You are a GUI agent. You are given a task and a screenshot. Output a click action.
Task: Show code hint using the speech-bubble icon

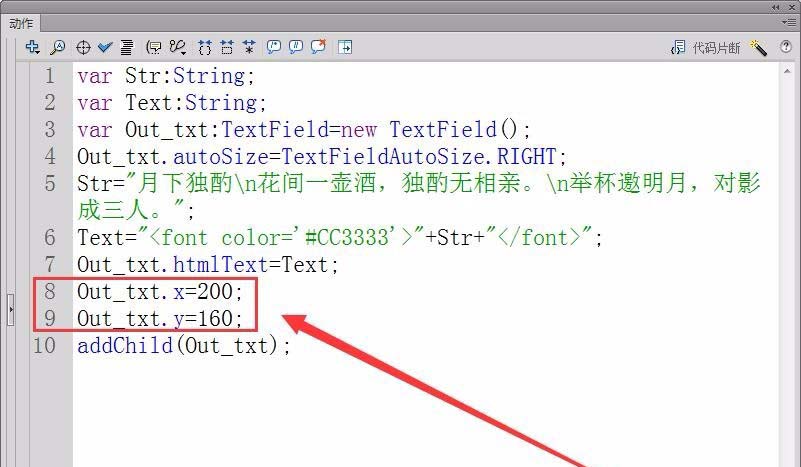153,48
